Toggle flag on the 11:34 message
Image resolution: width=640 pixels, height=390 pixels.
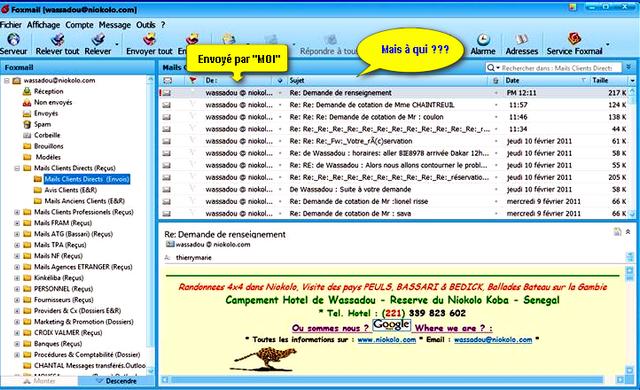coord(192,129)
